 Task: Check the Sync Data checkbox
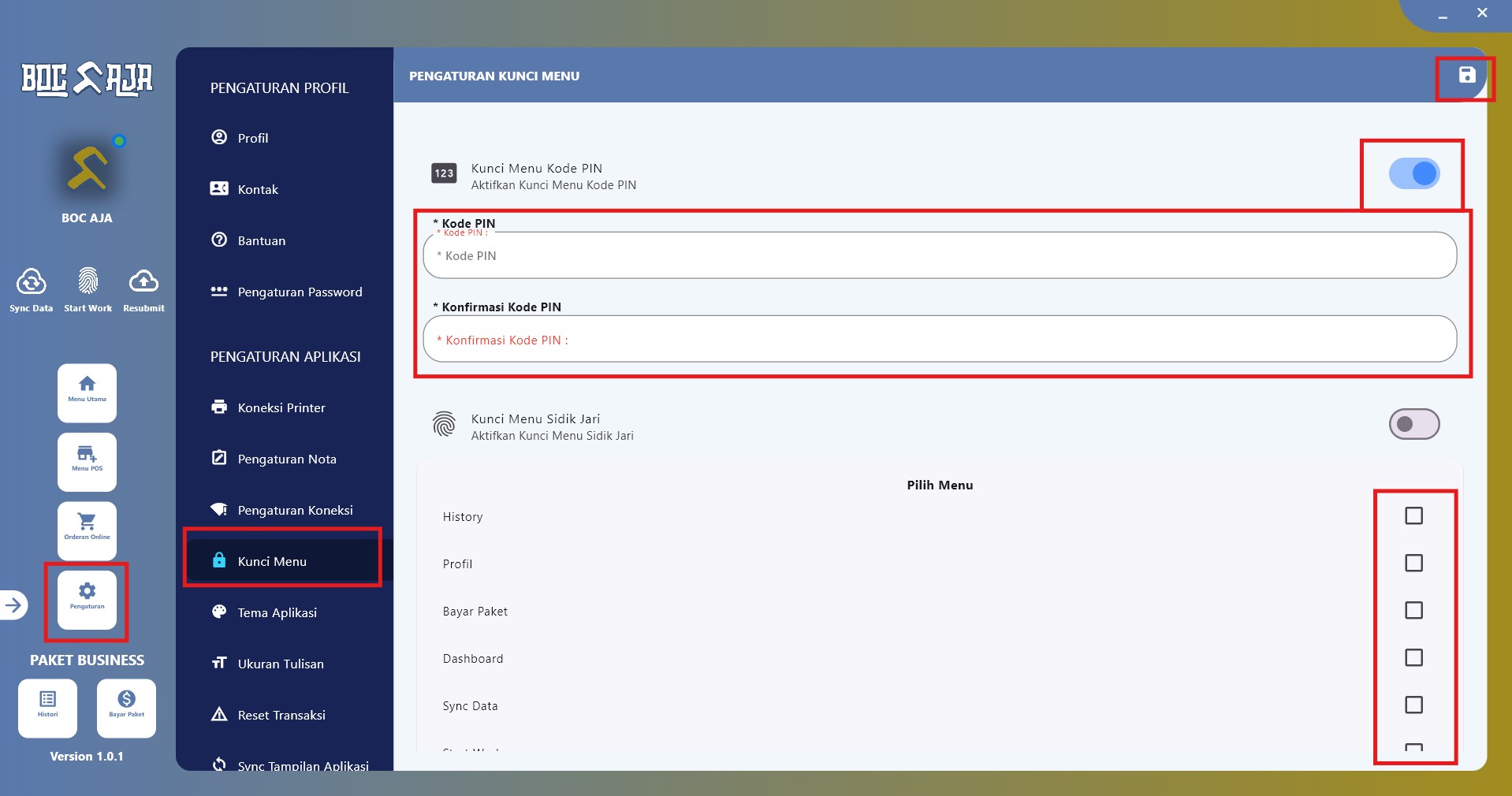point(1413,705)
